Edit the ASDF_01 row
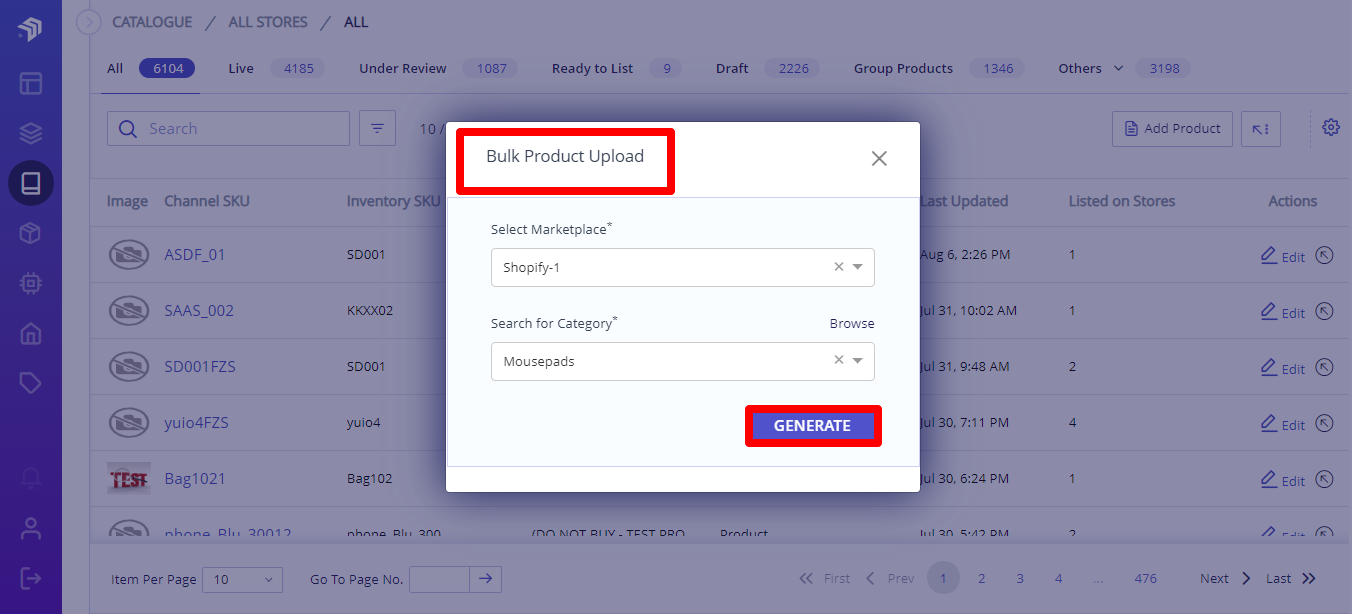This screenshot has width=1352, height=614. [x=1282, y=256]
